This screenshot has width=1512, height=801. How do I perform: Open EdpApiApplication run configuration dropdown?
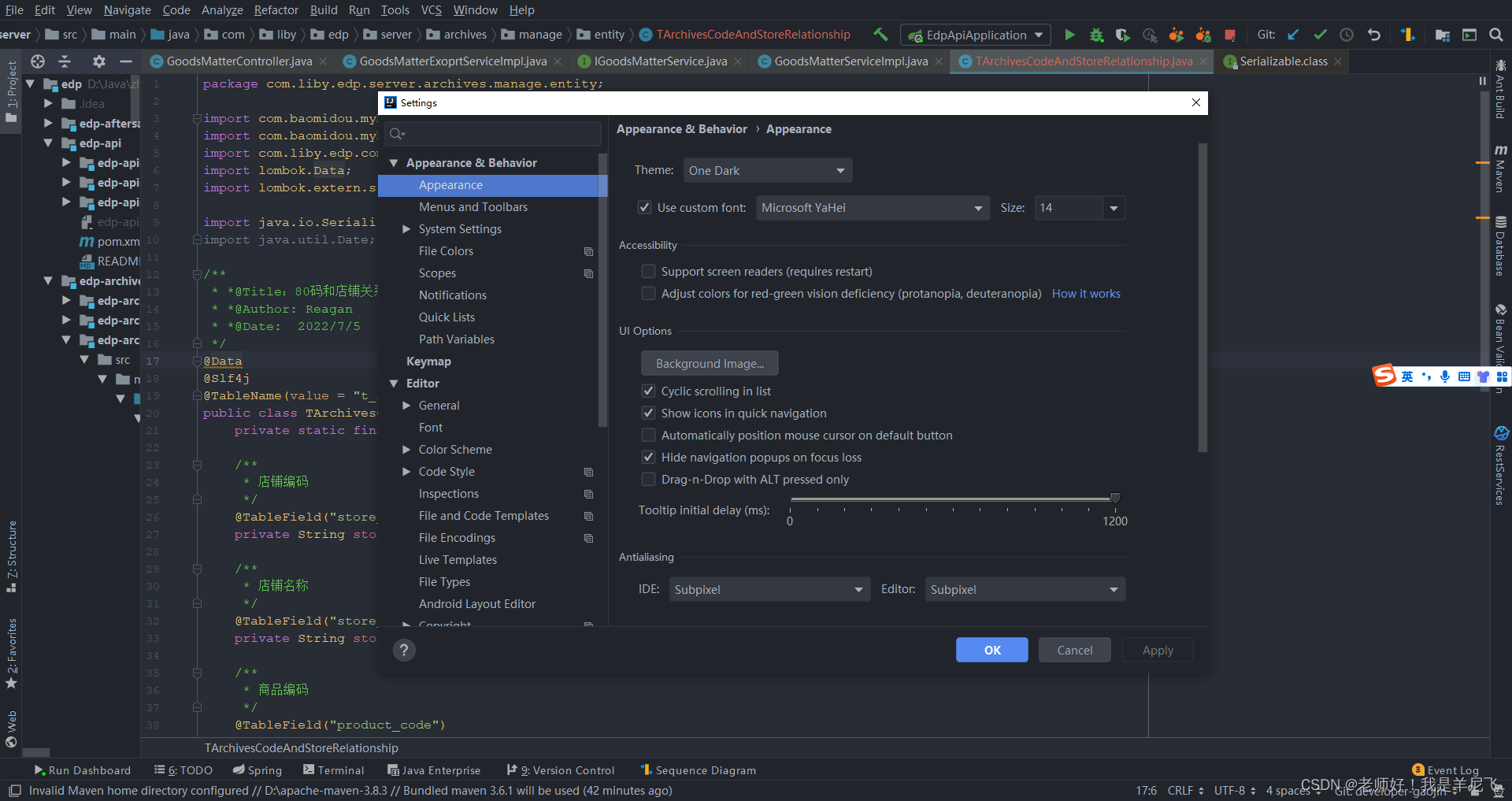(976, 35)
